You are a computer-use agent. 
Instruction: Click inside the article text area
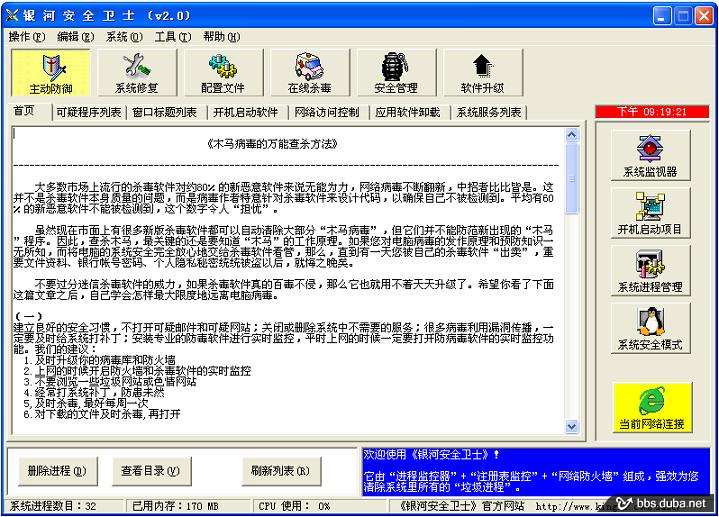point(289,280)
